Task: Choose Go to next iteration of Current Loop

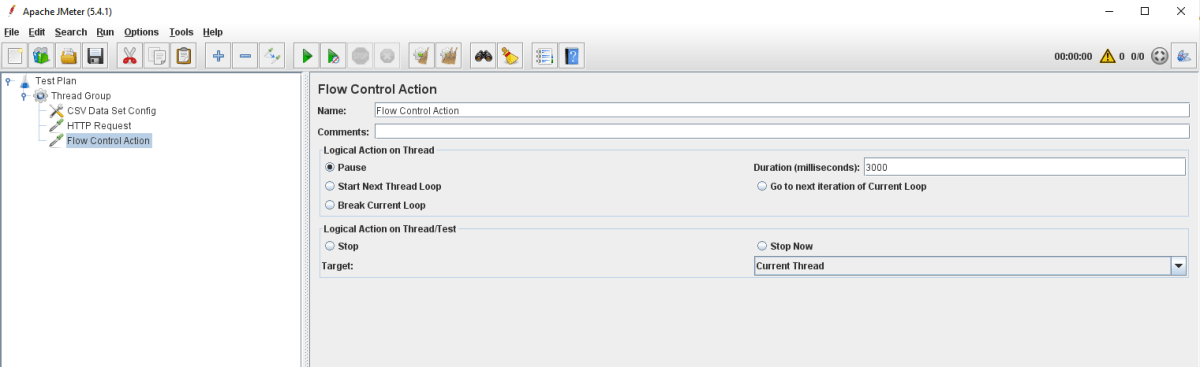Action: (x=762, y=187)
